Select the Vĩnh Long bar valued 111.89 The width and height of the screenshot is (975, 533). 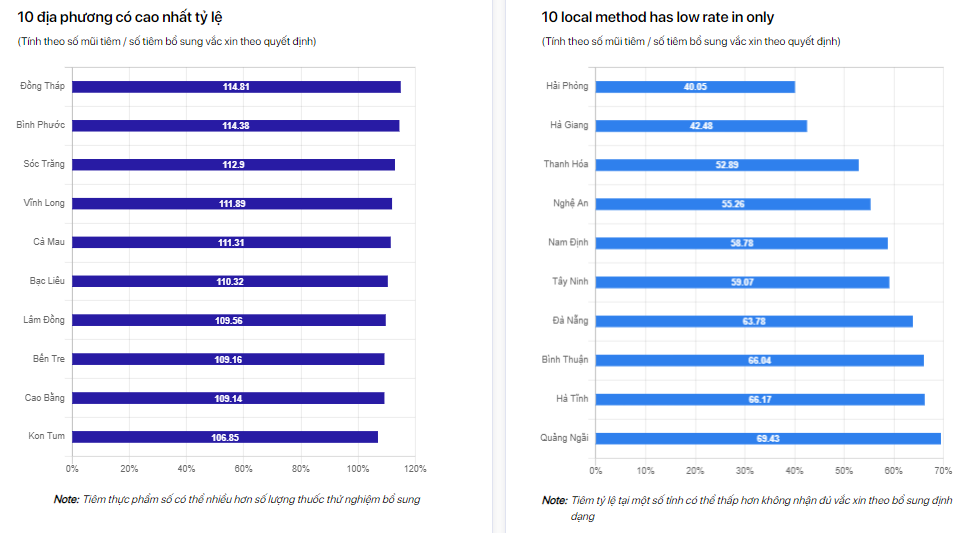tap(232, 204)
